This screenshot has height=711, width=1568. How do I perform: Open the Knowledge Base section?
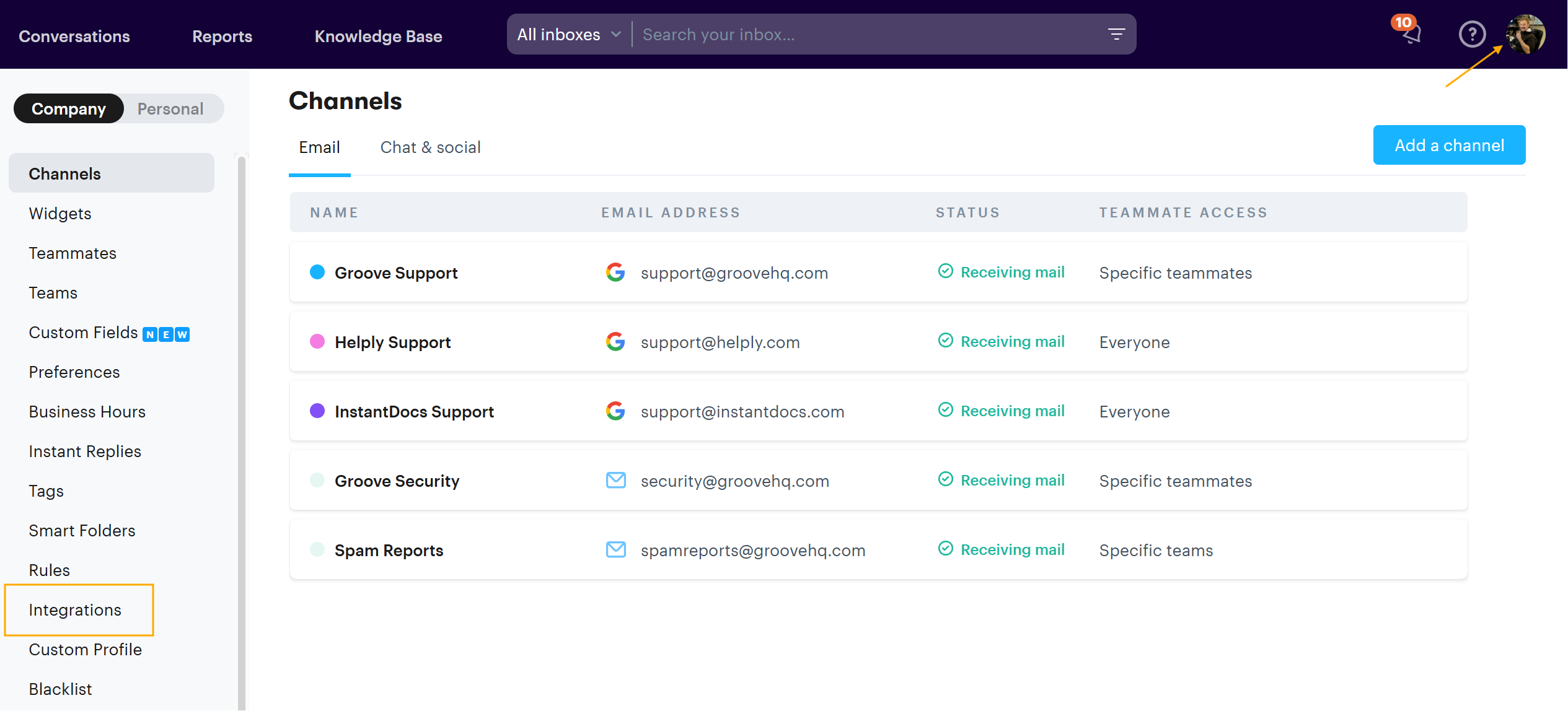[379, 36]
